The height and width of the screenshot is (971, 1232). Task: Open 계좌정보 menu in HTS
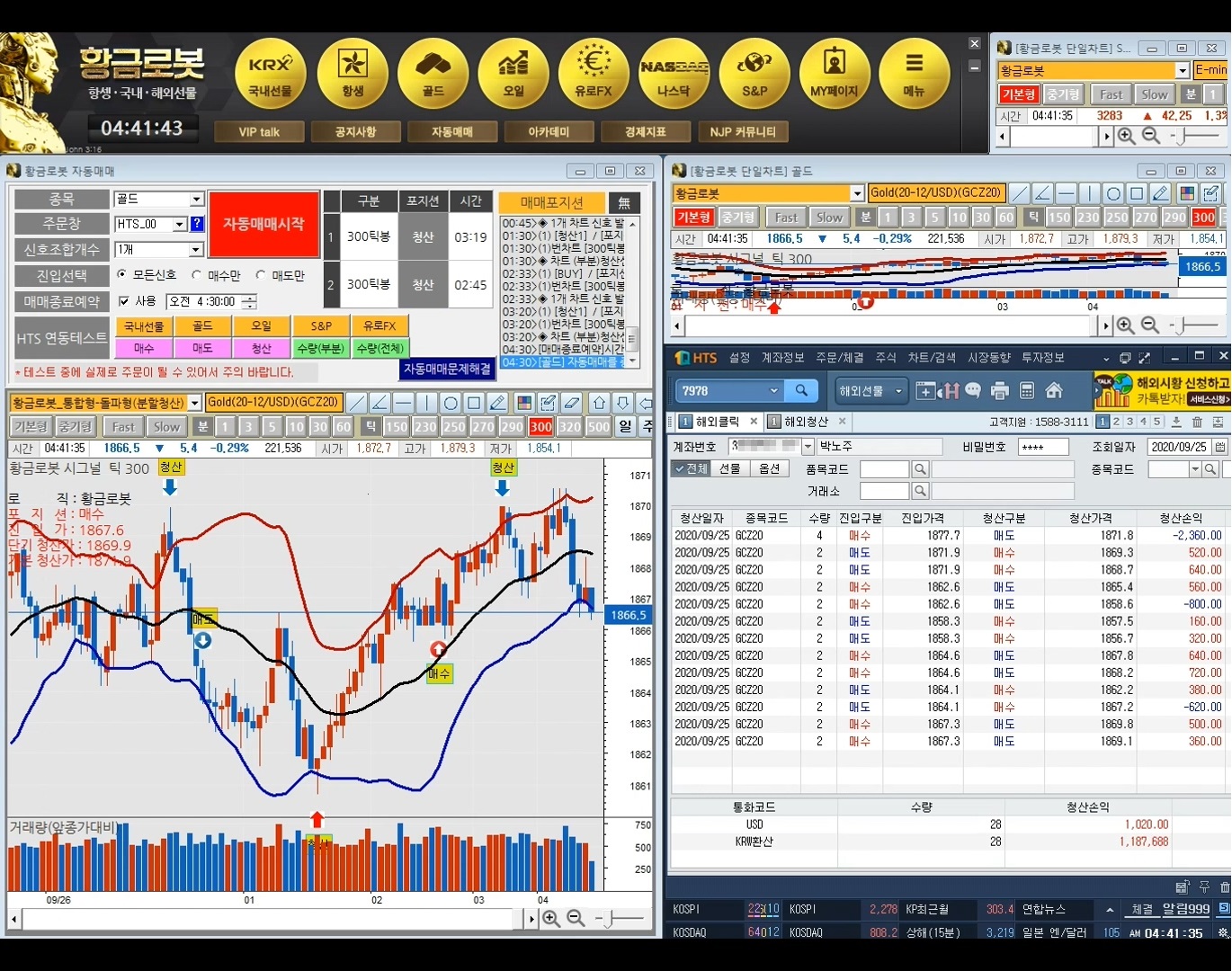(x=782, y=358)
